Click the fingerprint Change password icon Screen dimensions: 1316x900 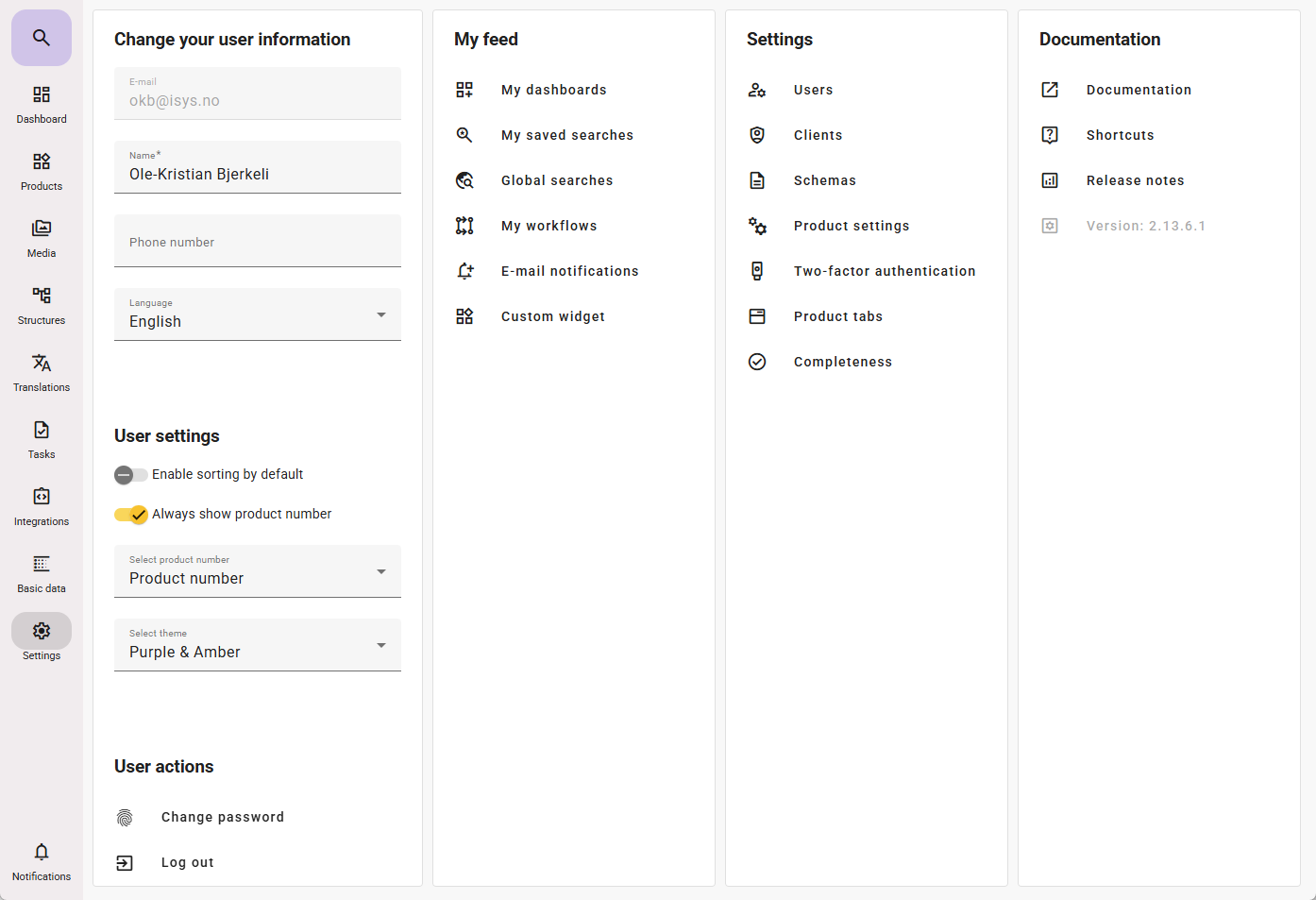coord(125,818)
